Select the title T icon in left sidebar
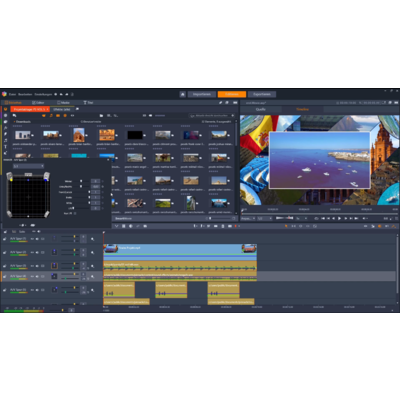 point(5,147)
